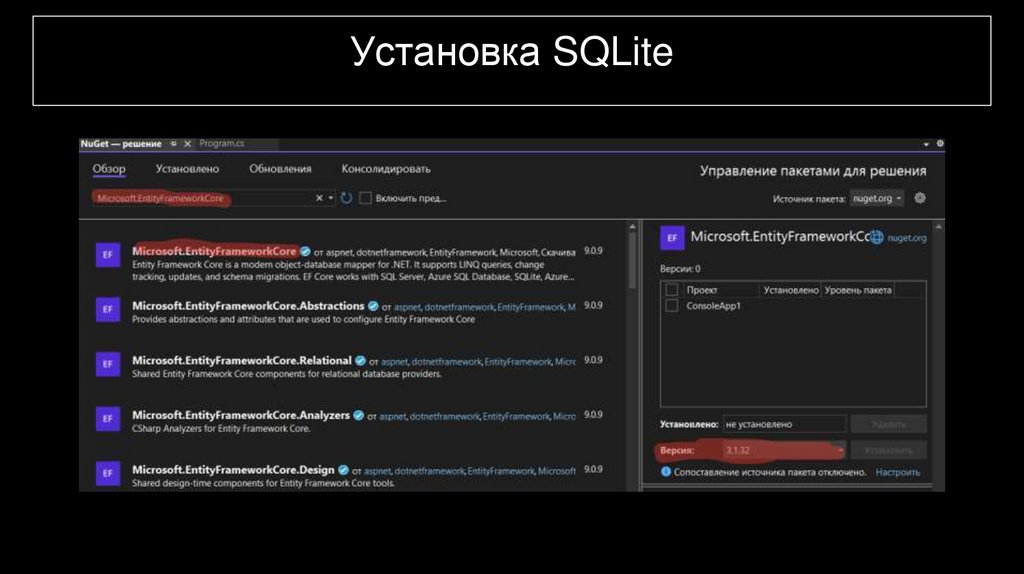1024x574 pixels.
Task: Check the ConsoleApp1 project checkbox
Action: 671,306
